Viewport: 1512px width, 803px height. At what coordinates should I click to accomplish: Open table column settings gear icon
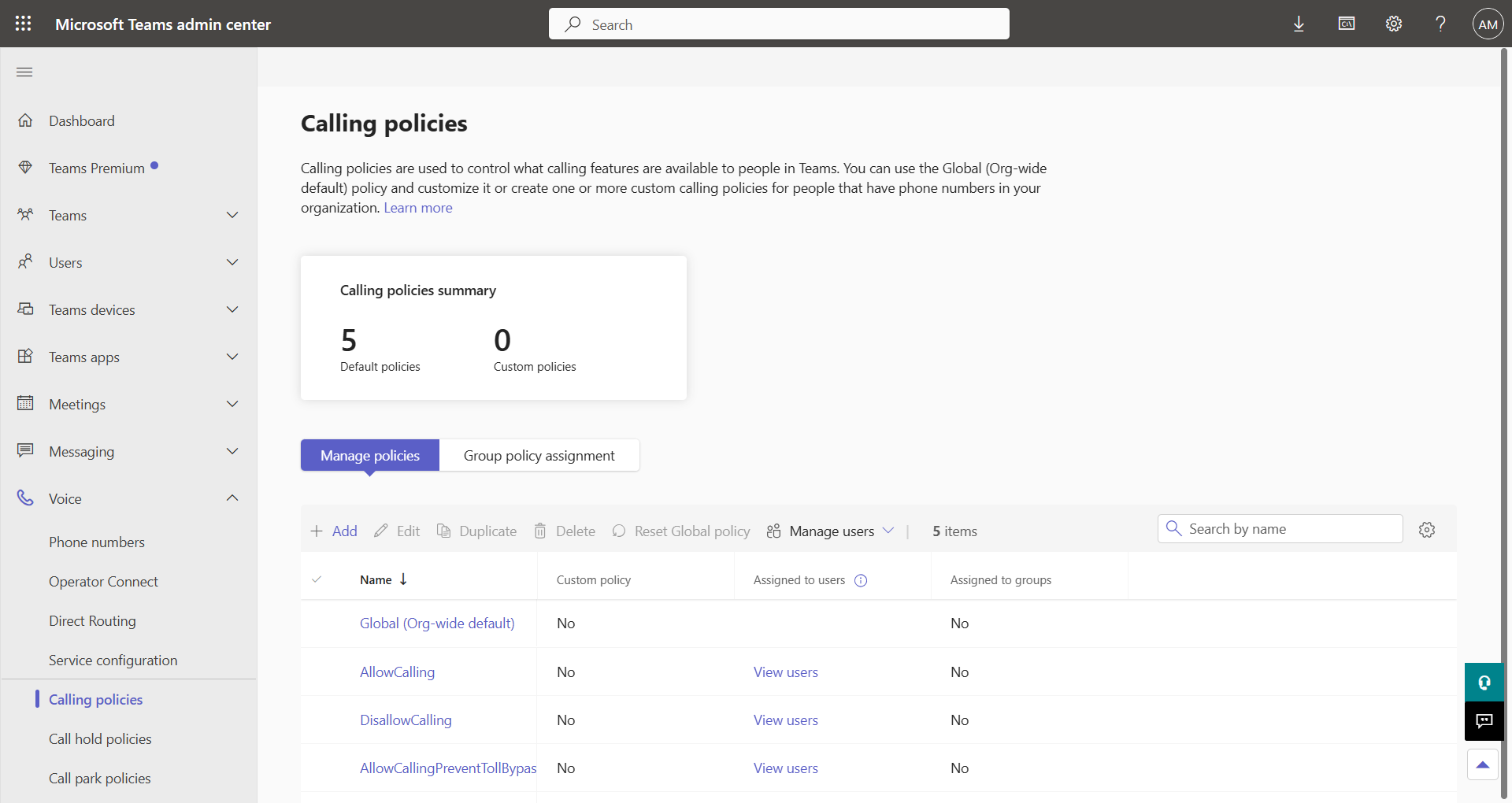click(1427, 530)
